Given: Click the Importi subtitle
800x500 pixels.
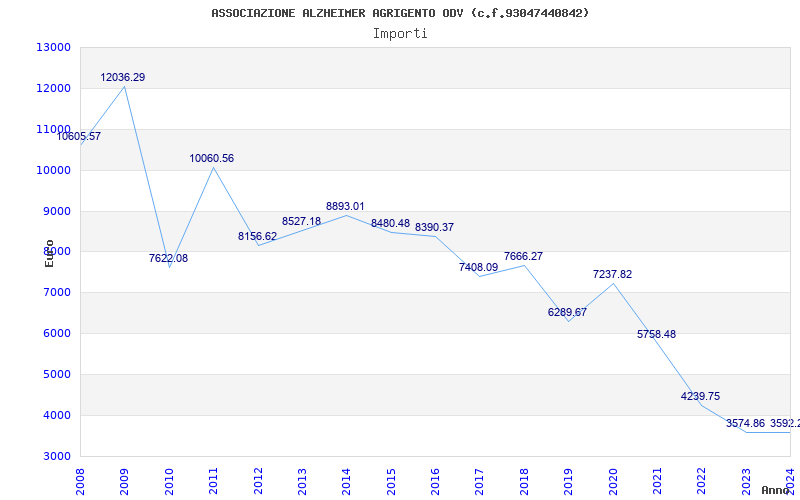Looking at the screenshot, I should pos(400,34).
